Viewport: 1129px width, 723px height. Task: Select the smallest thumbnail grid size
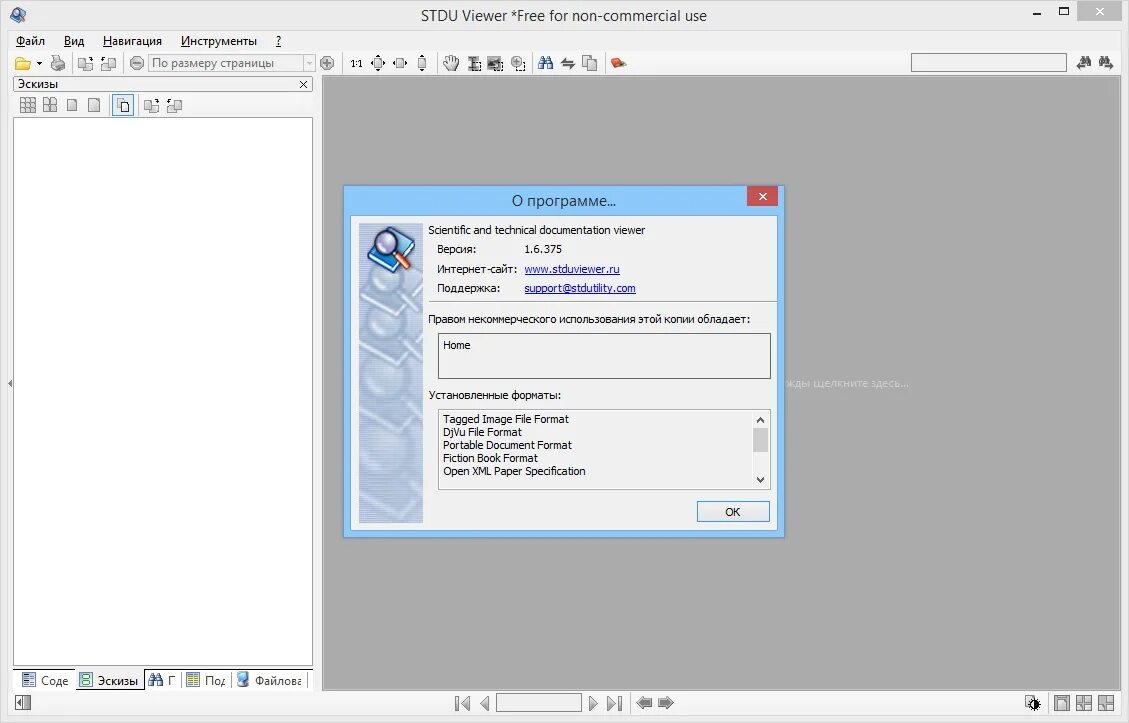pyautogui.click(x=28, y=106)
